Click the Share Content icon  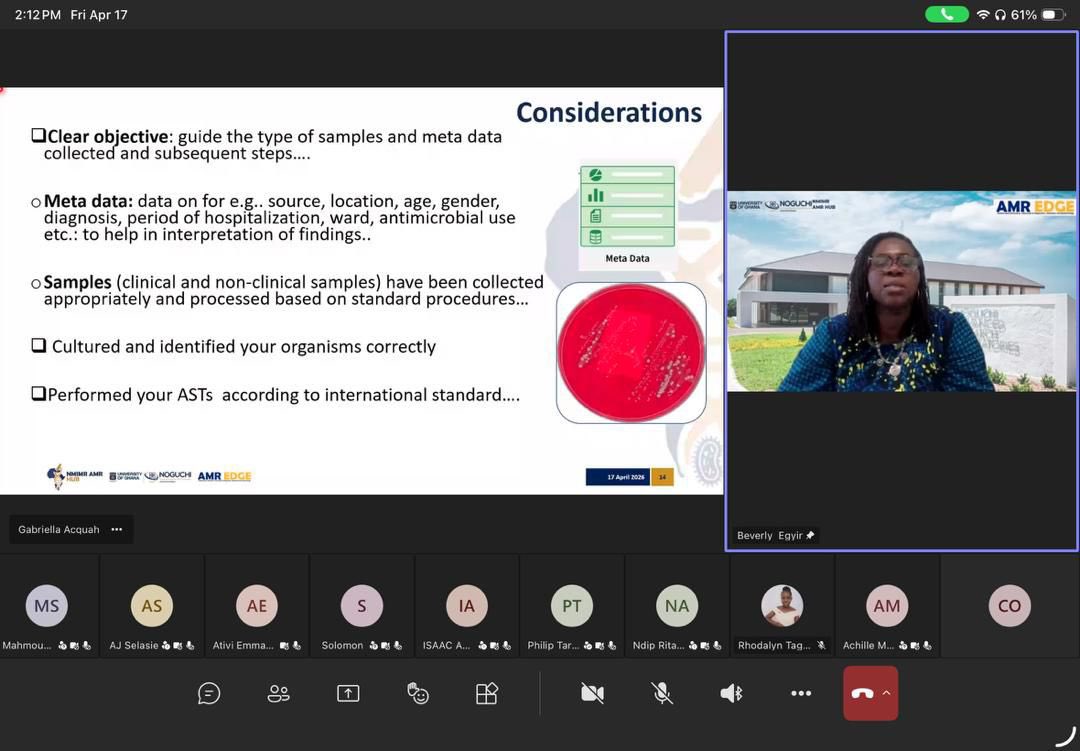pos(348,693)
